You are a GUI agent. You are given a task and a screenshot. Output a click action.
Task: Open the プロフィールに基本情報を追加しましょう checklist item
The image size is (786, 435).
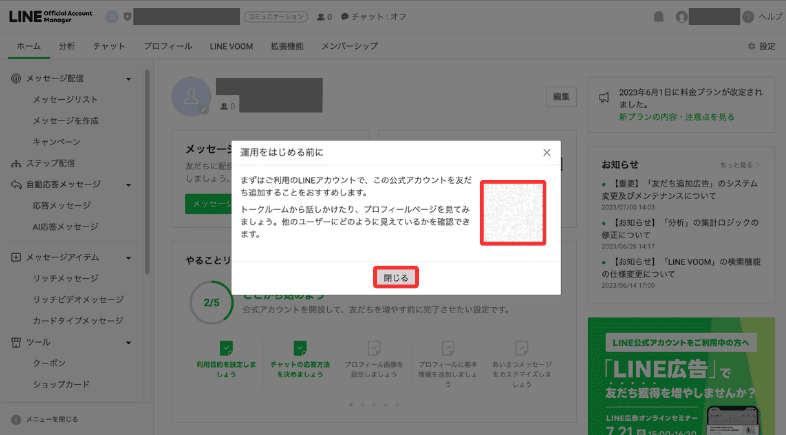point(448,364)
